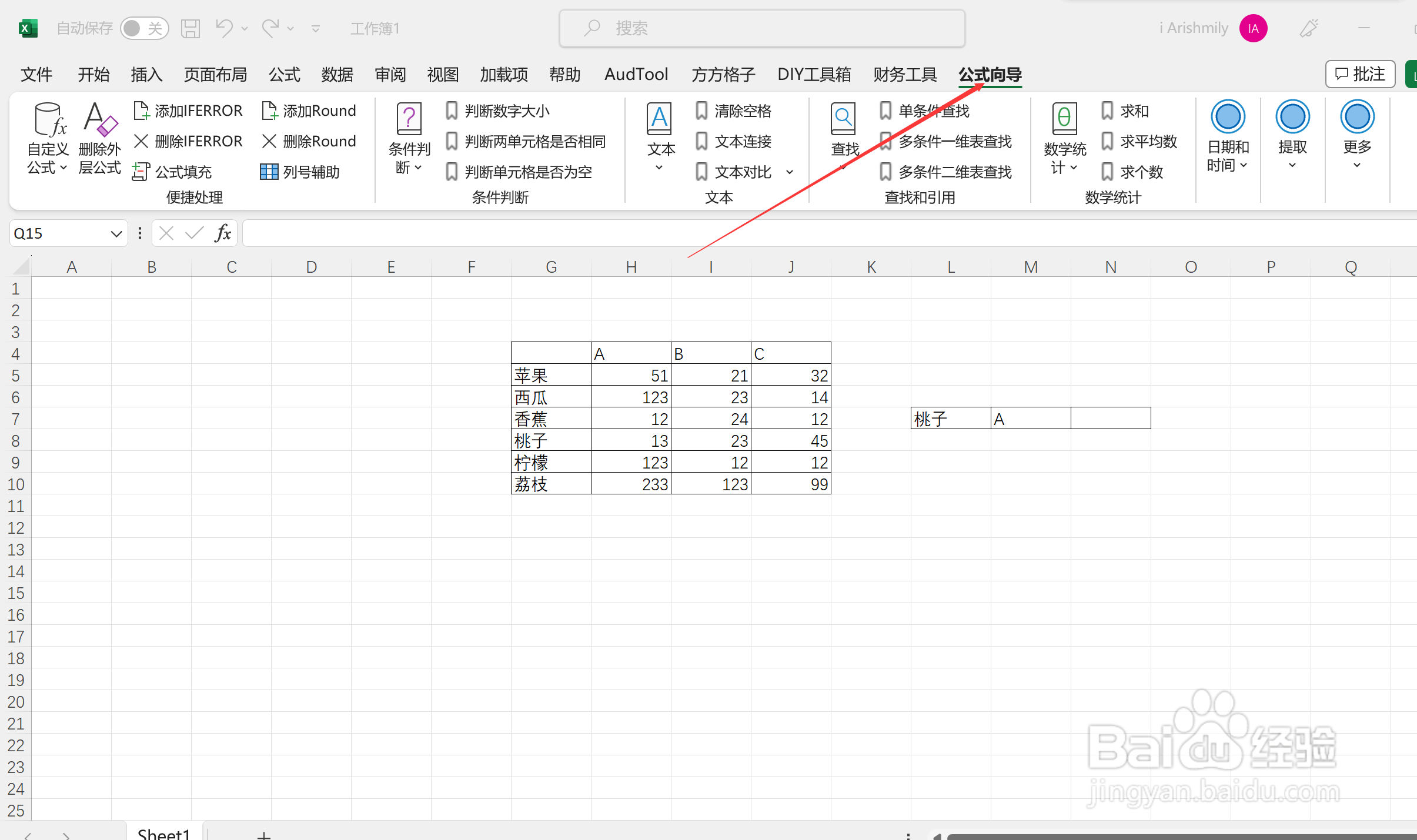Screen dimensions: 1417x840
Task: Click the 删除外层公式 icon
Action: [99, 139]
